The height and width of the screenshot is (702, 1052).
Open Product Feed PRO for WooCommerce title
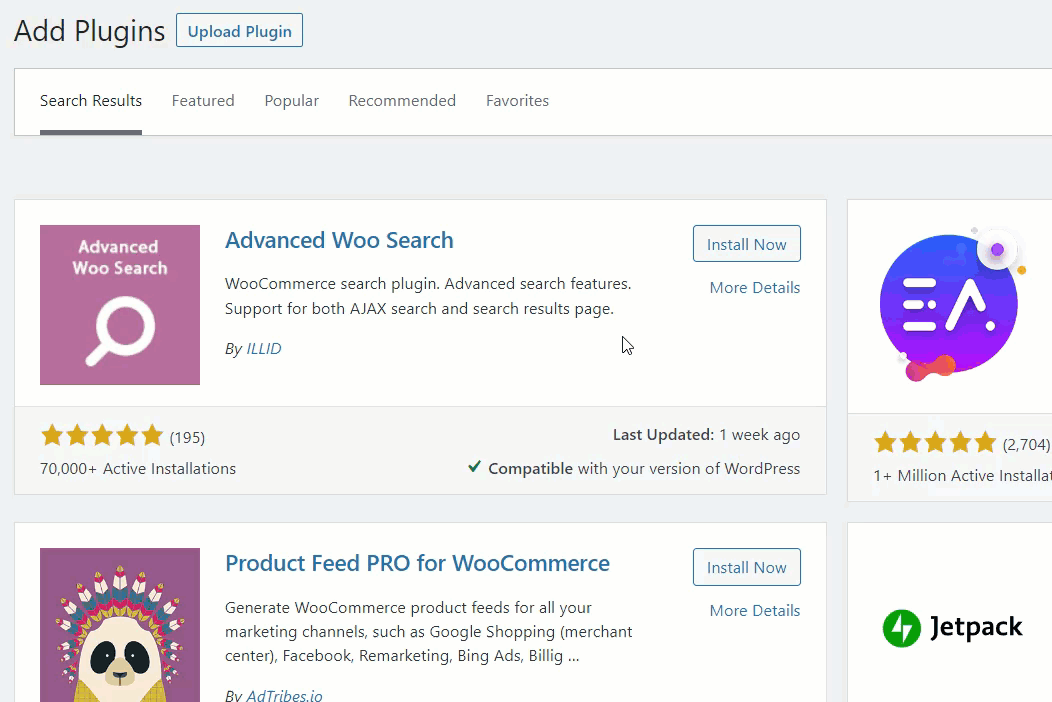coord(417,563)
